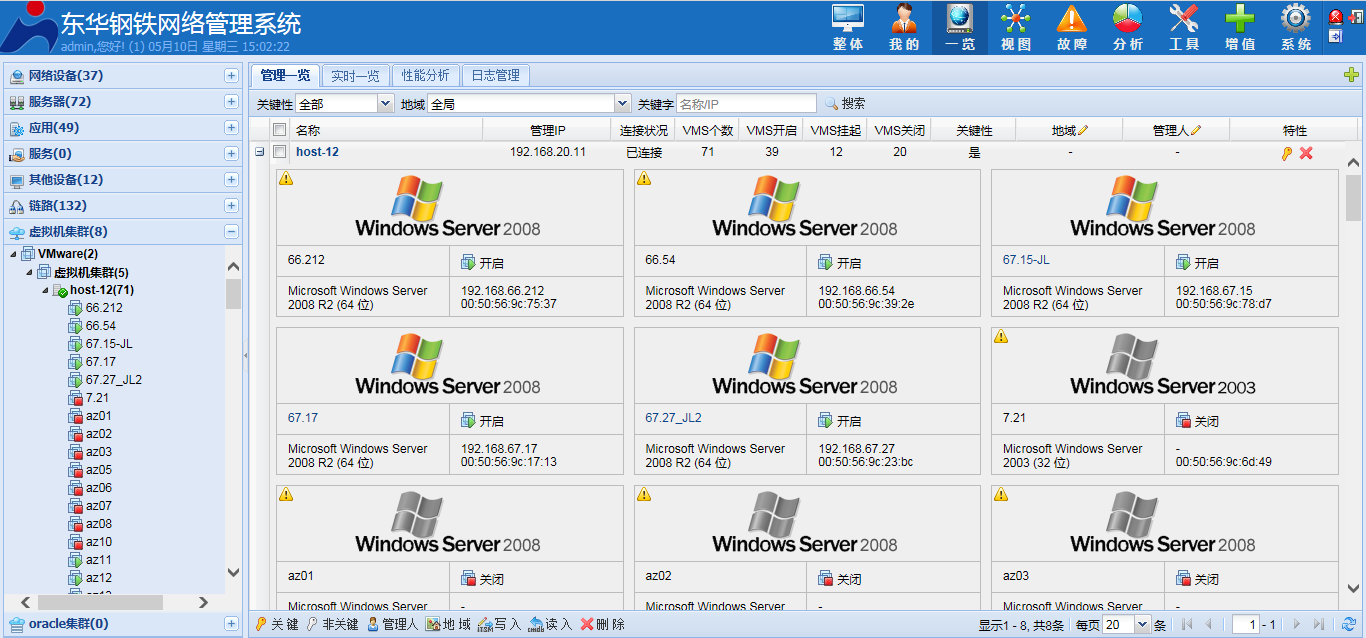This screenshot has width=1366, height=638.
Task: Click the warning icon on the 66.212 card
Action: point(286,178)
